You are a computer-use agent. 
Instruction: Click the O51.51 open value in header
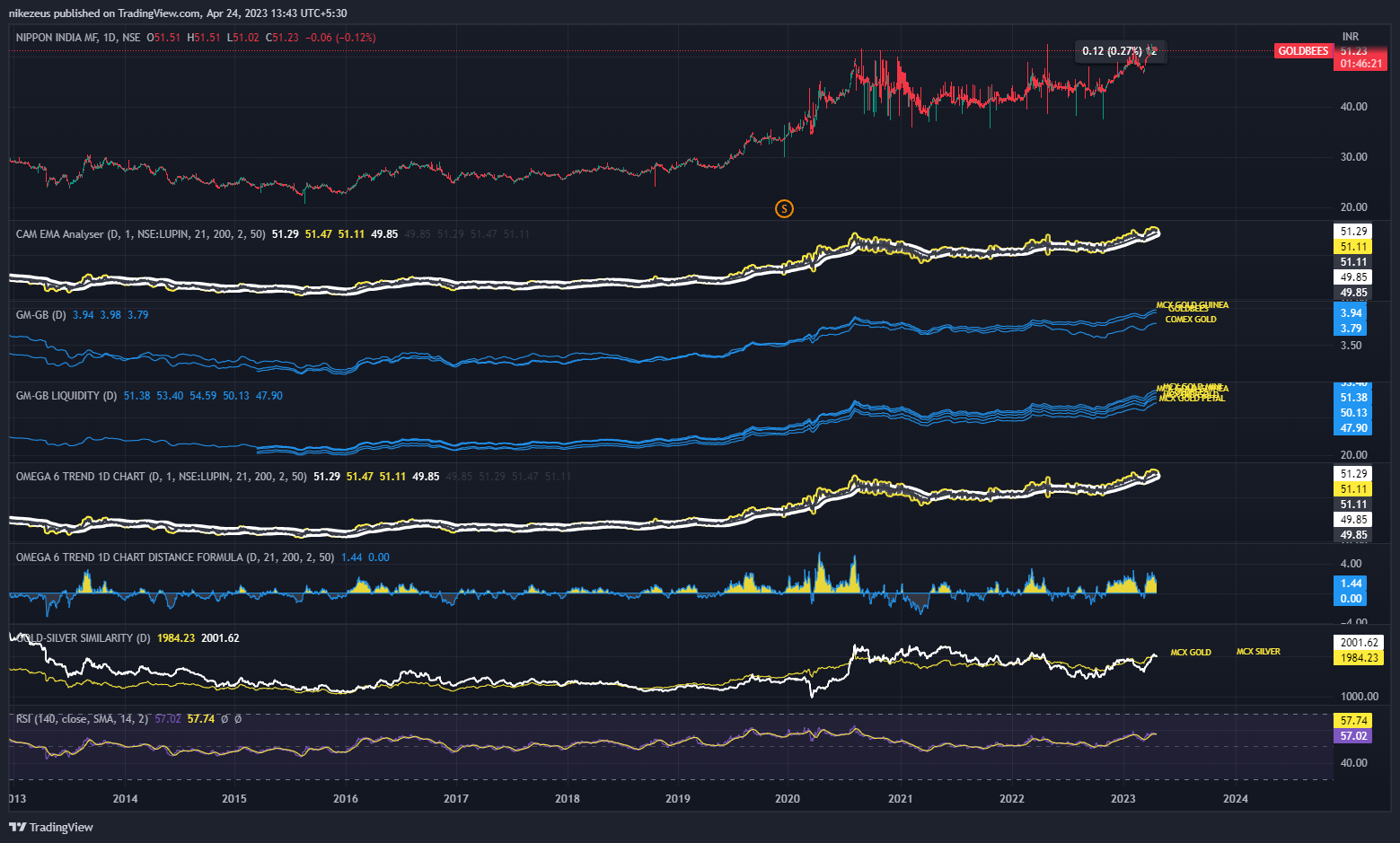(163, 38)
